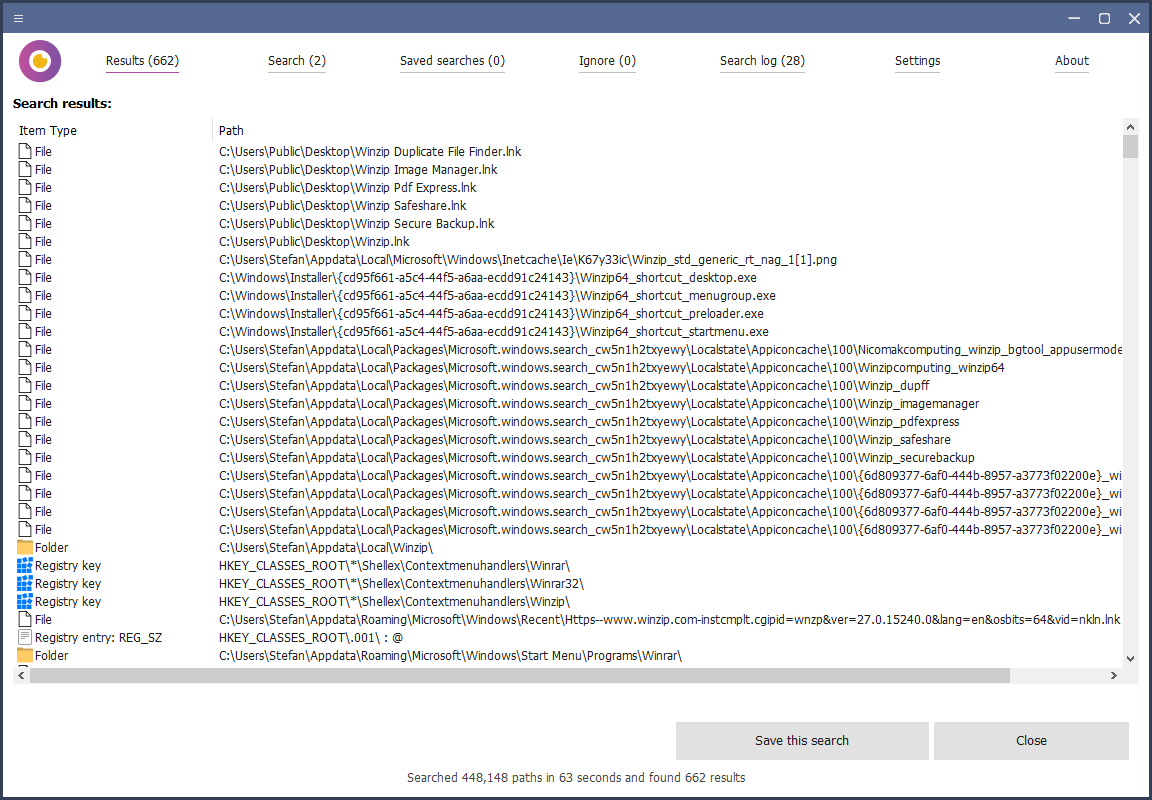Select path ending Start Menu\Programs\Winrar\
Screen dimensions: 1152x800
point(450,655)
